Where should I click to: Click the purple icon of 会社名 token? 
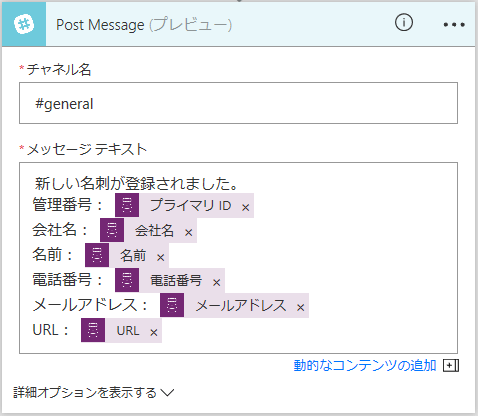click(x=112, y=230)
